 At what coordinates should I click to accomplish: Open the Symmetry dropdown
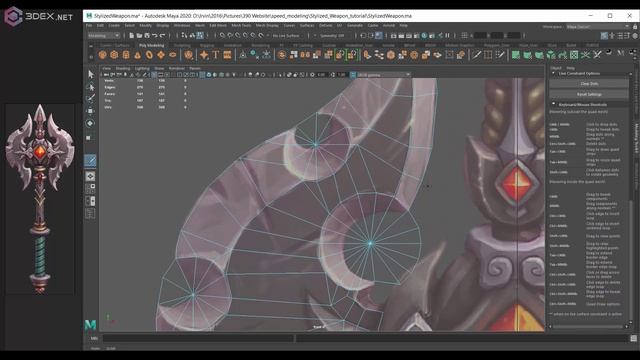click(333, 36)
